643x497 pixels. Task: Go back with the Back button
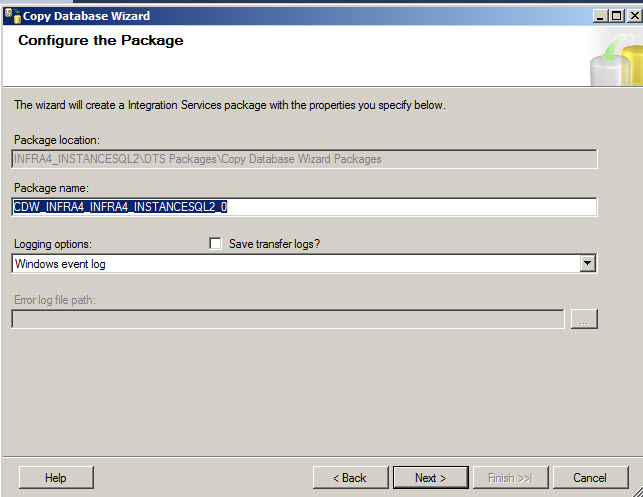pyautogui.click(x=349, y=478)
